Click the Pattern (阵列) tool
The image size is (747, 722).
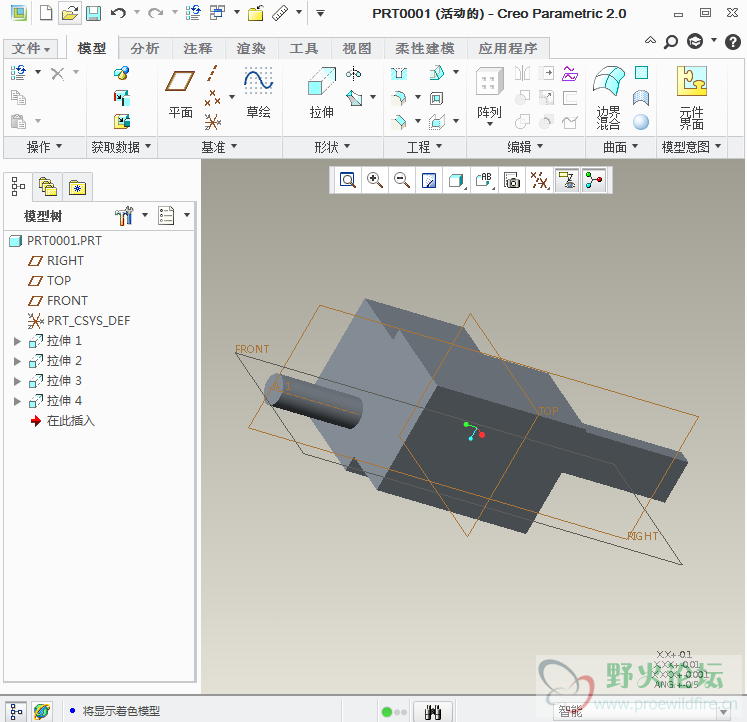489,96
